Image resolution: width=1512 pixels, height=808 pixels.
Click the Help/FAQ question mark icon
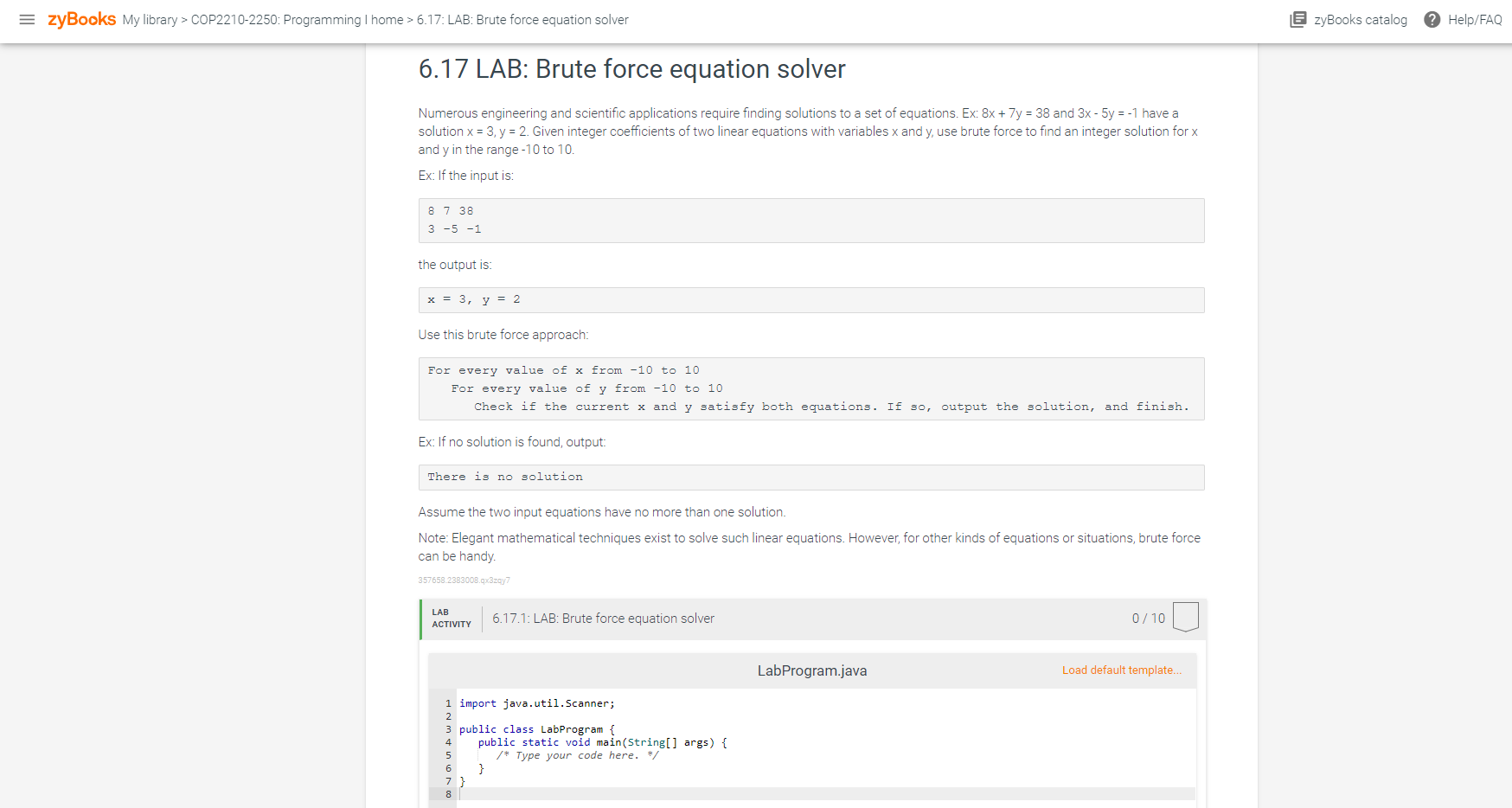(x=1432, y=19)
